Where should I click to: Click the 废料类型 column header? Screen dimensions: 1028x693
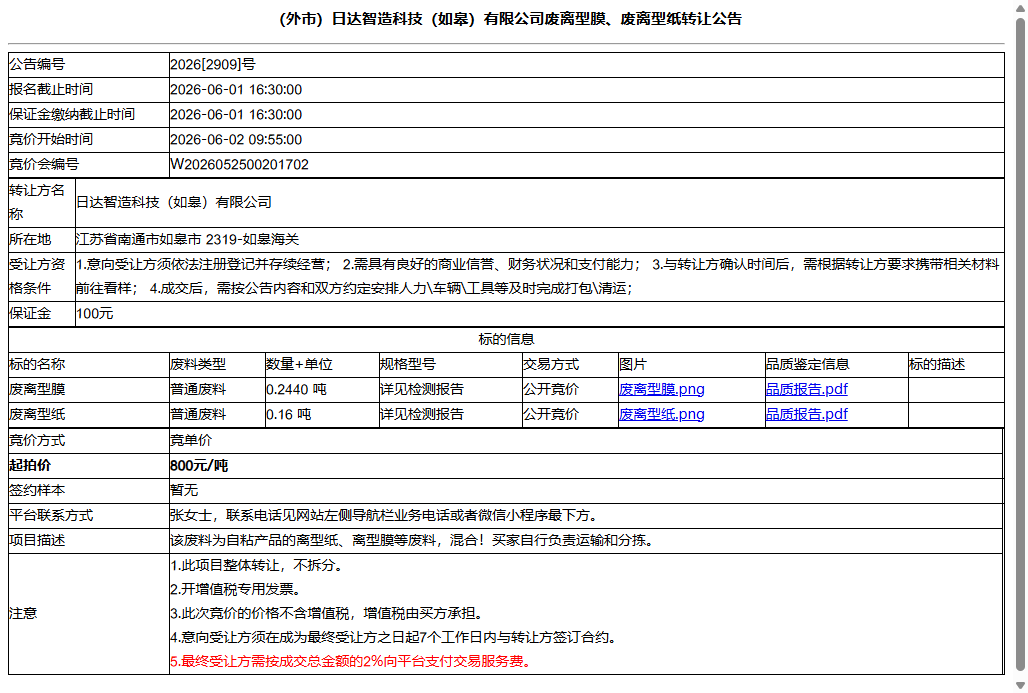coord(198,365)
